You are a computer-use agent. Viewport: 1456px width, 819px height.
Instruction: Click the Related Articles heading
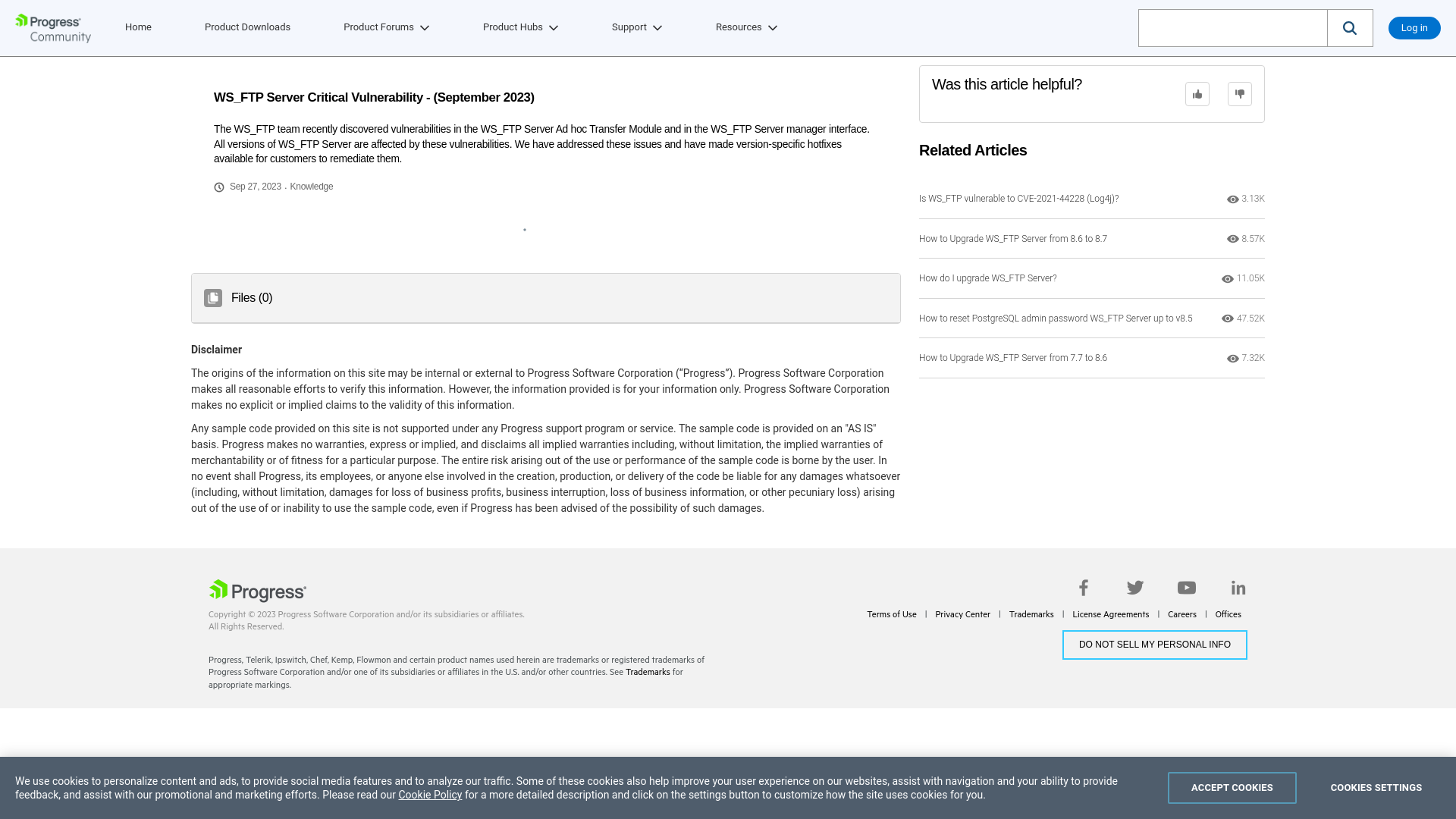pyautogui.click(x=973, y=151)
